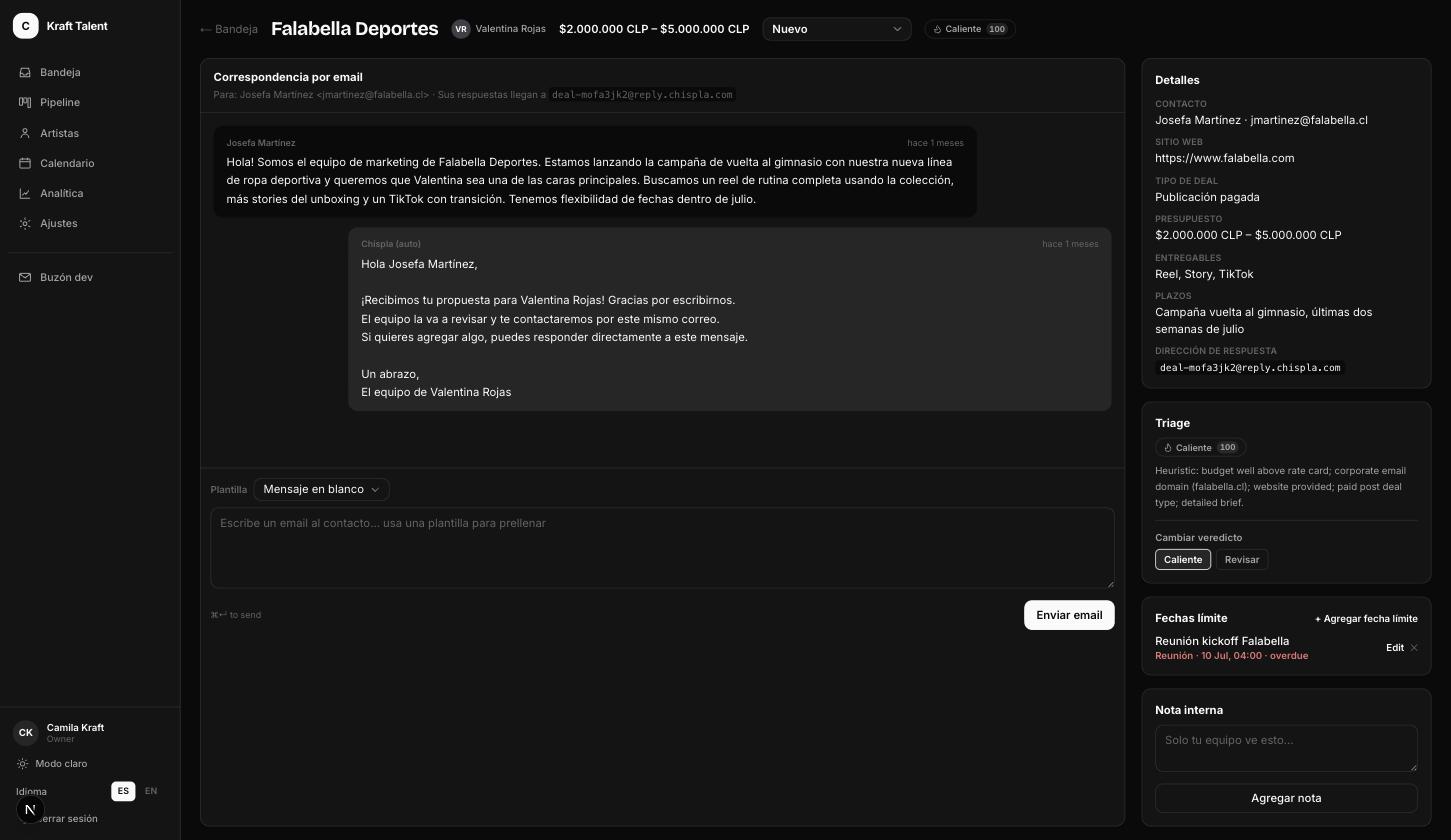Click the flame icon in Triage badge

coord(1167,448)
